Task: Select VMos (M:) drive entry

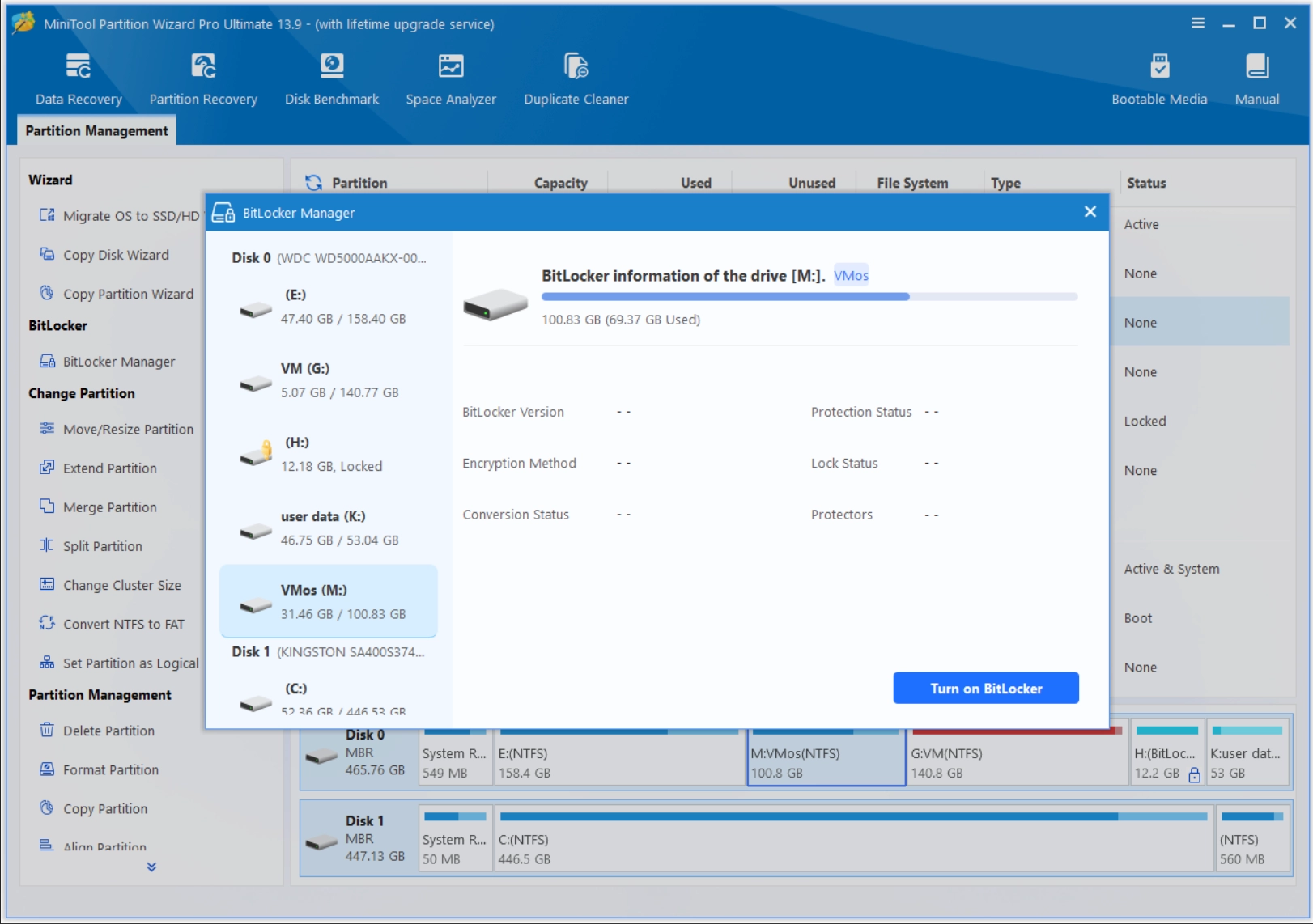Action: coord(329,601)
